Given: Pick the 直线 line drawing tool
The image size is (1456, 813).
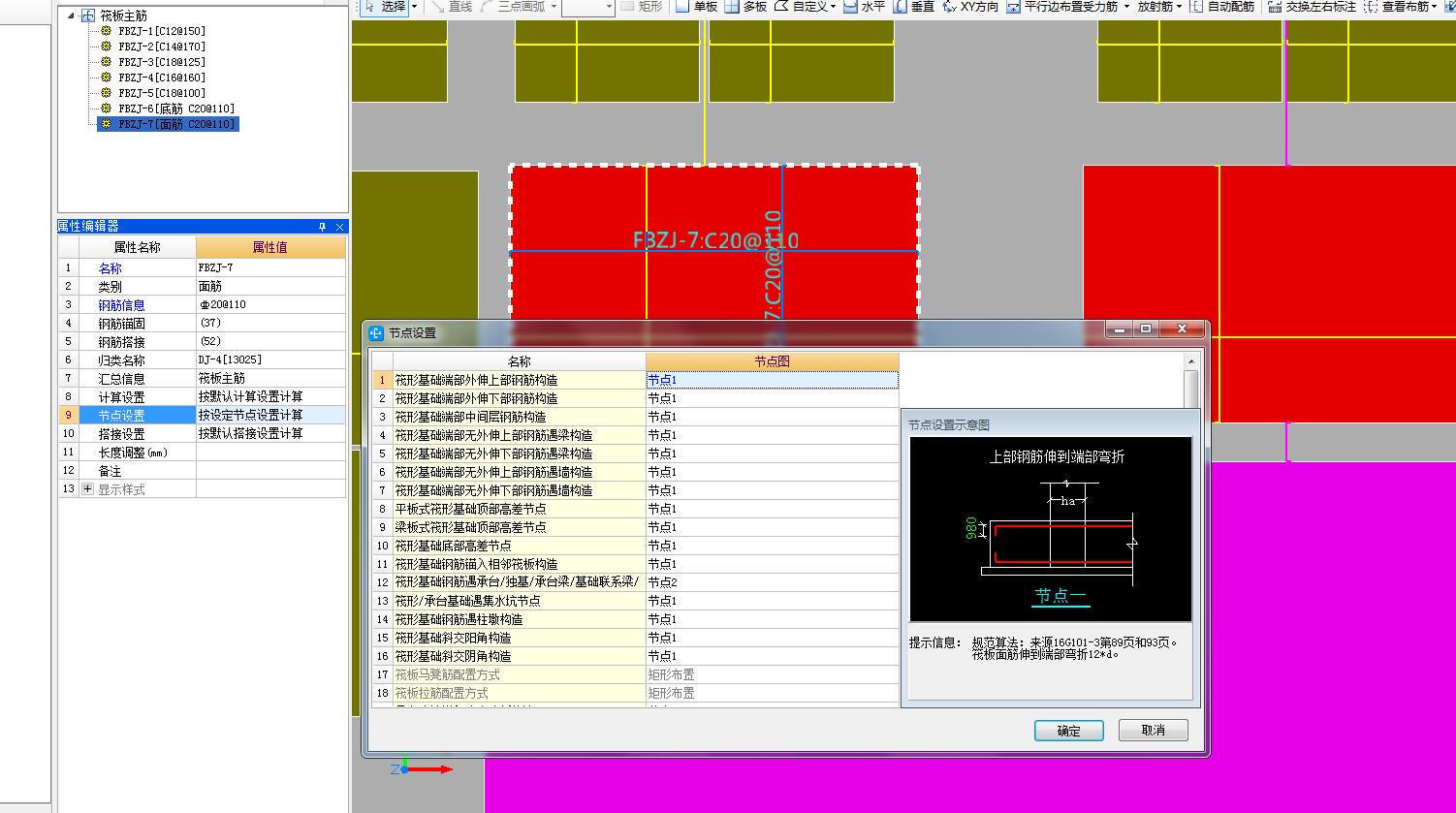Looking at the screenshot, I should 451,7.
